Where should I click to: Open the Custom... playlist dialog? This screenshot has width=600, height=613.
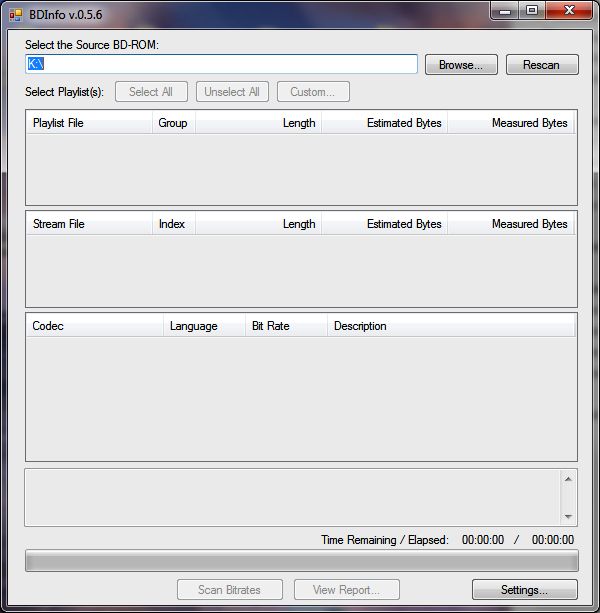coord(313,92)
